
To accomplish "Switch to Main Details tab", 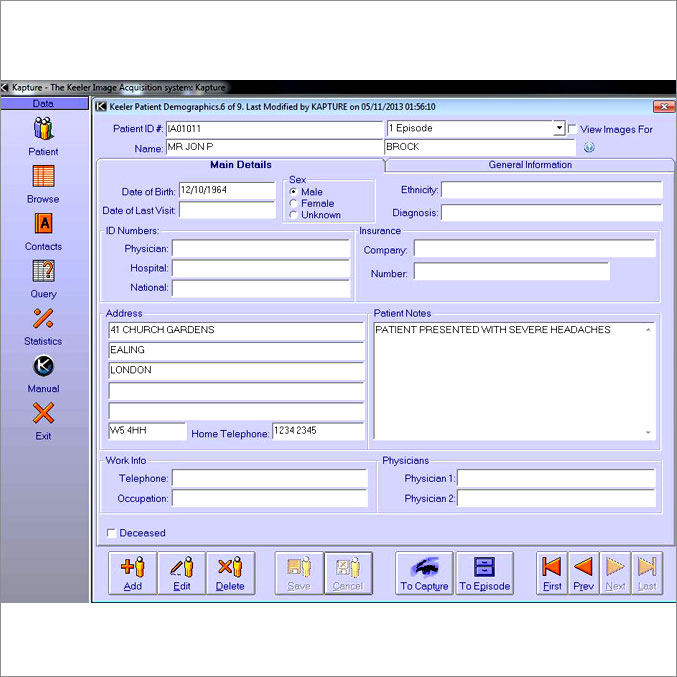I will [x=240, y=165].
